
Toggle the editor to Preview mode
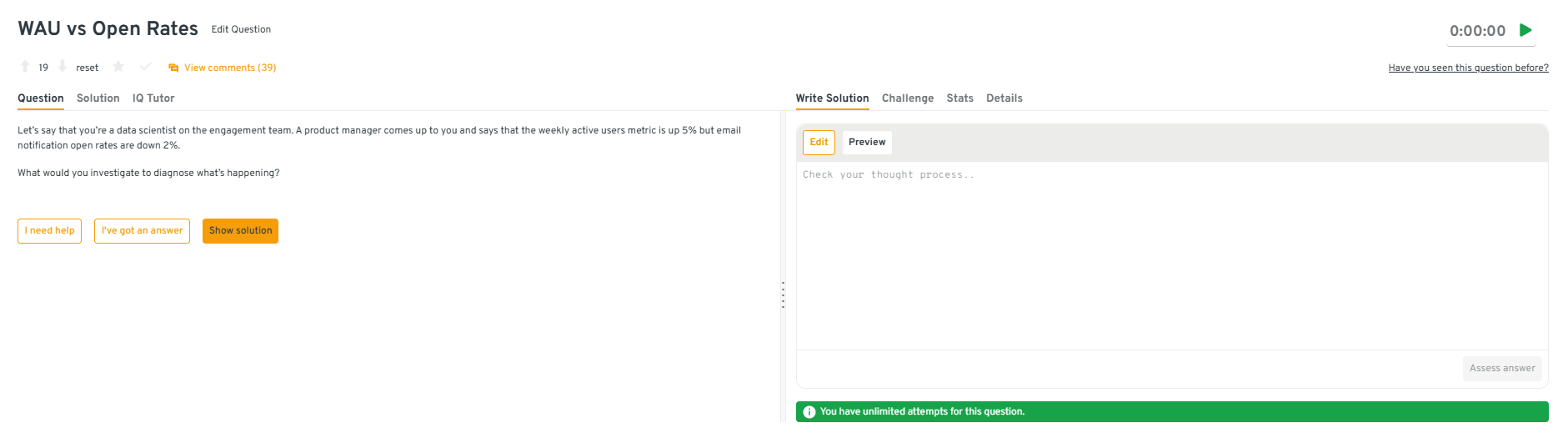[x=867, y=143]
